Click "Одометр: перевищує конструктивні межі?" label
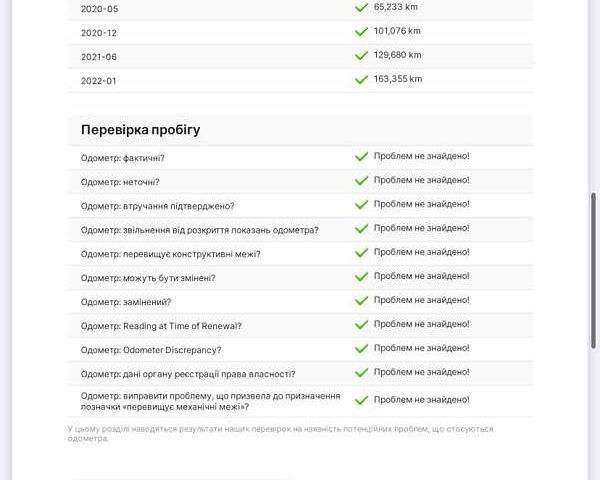The image size is (600, 480). tap(170, 254)
